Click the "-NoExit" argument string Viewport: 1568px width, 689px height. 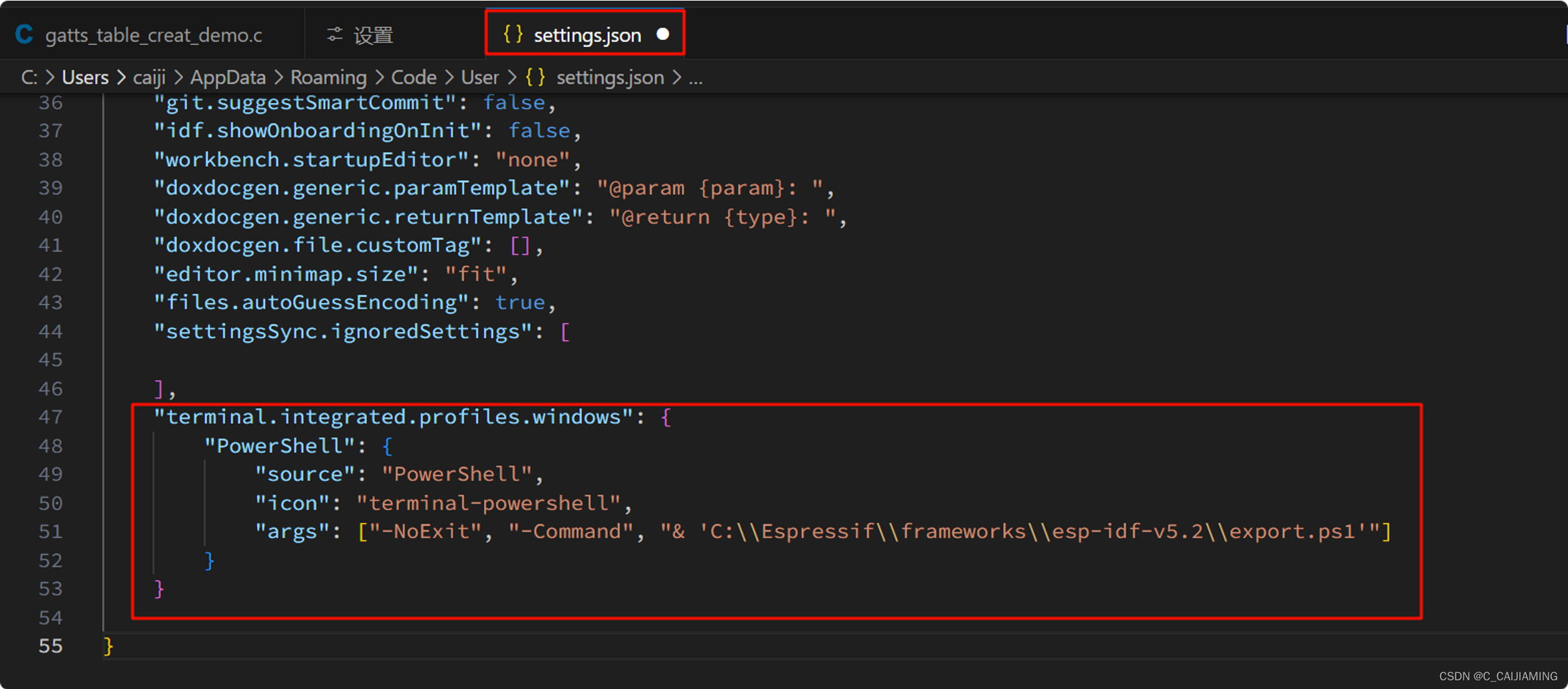pos(425,532)
